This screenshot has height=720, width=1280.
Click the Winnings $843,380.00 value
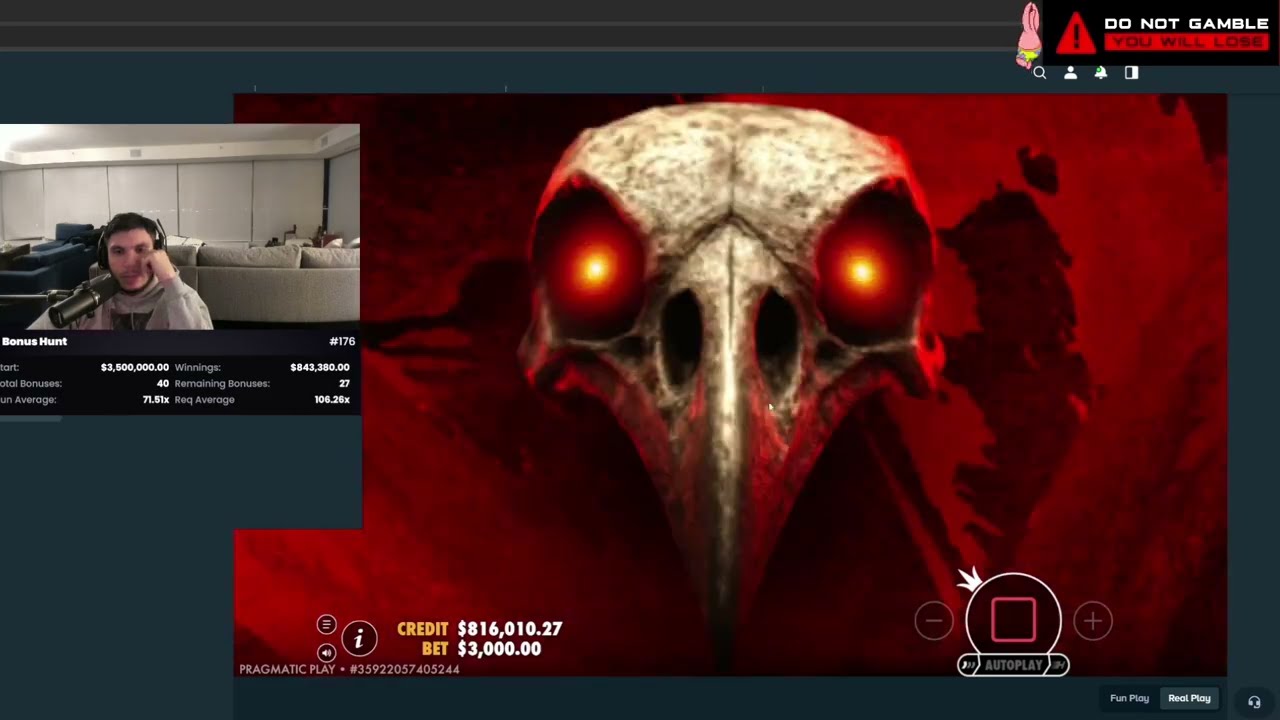(x=320, y=367)
